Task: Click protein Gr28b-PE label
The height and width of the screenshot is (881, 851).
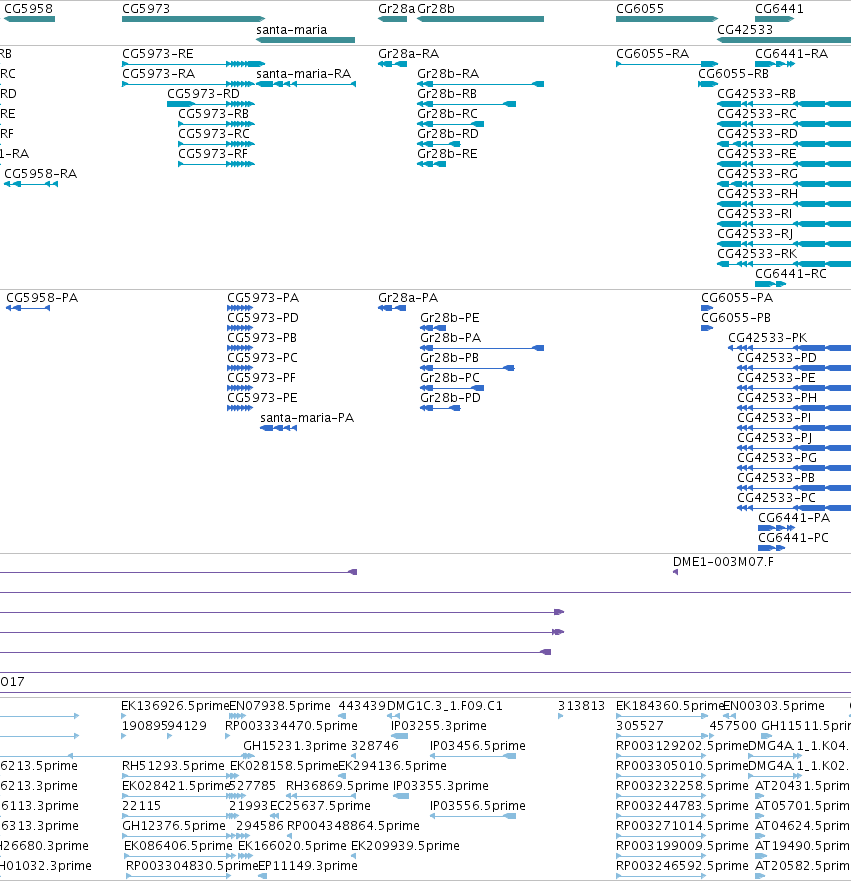Action: pos(450,318)
